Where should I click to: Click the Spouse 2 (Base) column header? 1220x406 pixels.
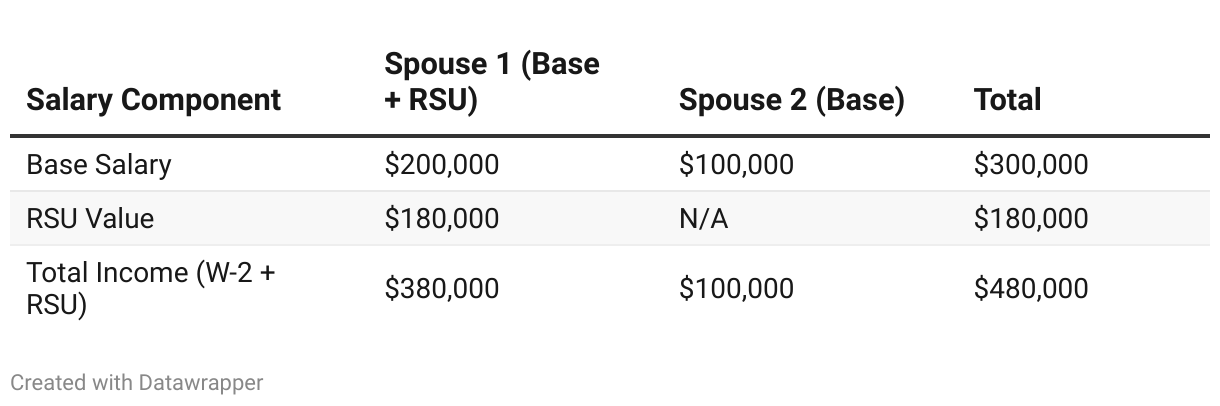(791, 100)
